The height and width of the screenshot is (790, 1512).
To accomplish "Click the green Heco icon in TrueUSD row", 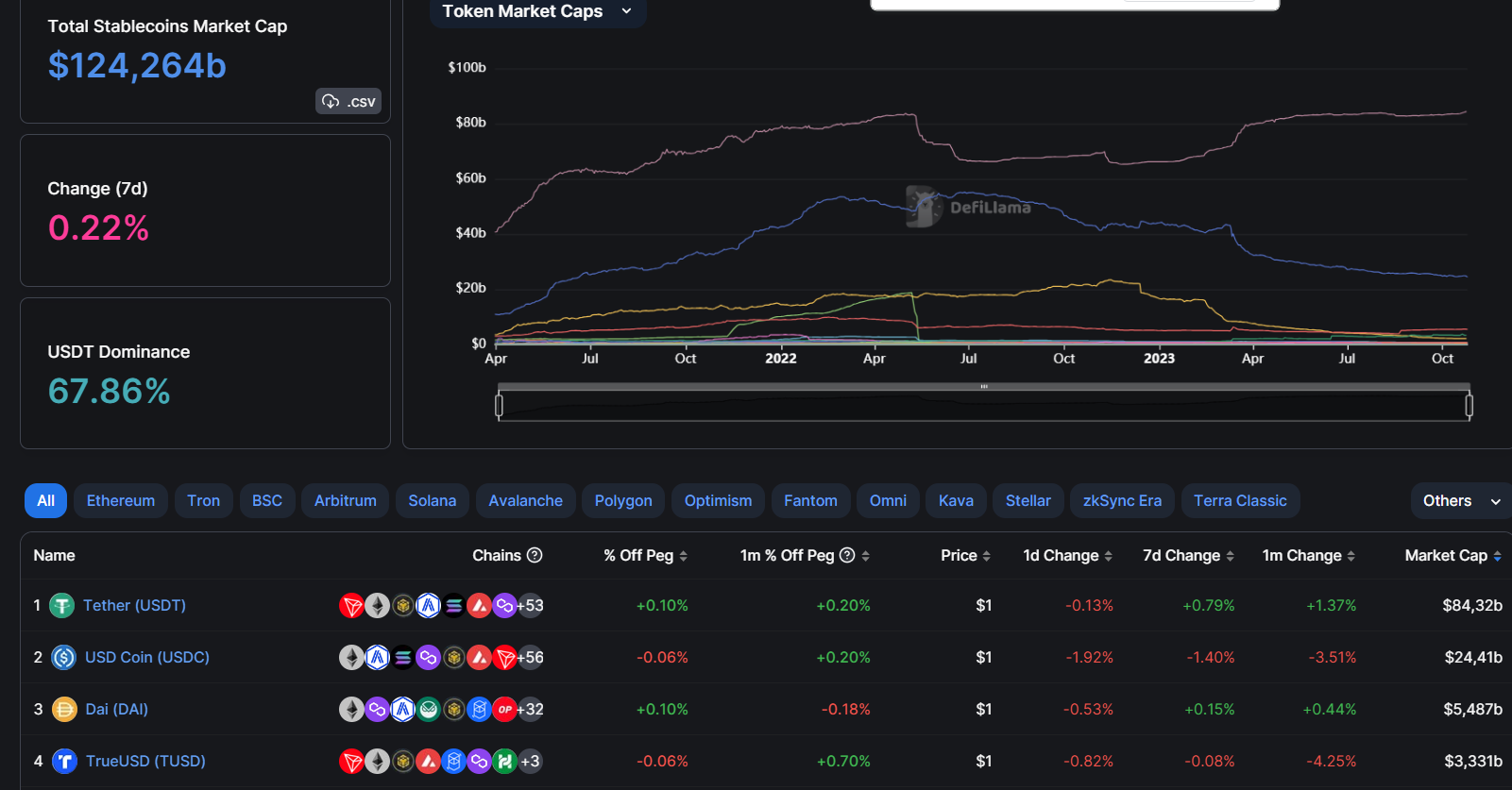I will (504, 762).
